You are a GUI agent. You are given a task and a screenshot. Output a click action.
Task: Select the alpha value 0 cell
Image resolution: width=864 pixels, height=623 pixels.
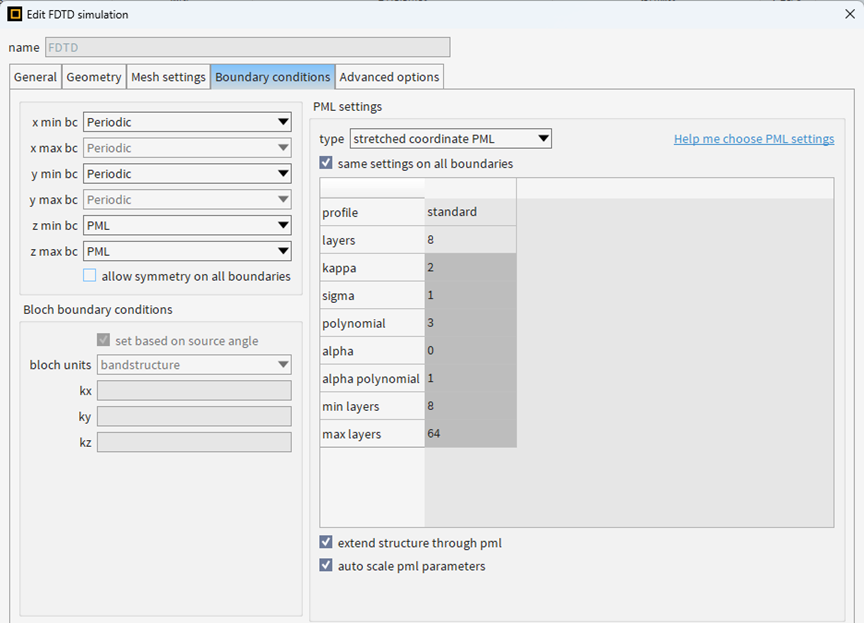point(471,350)
